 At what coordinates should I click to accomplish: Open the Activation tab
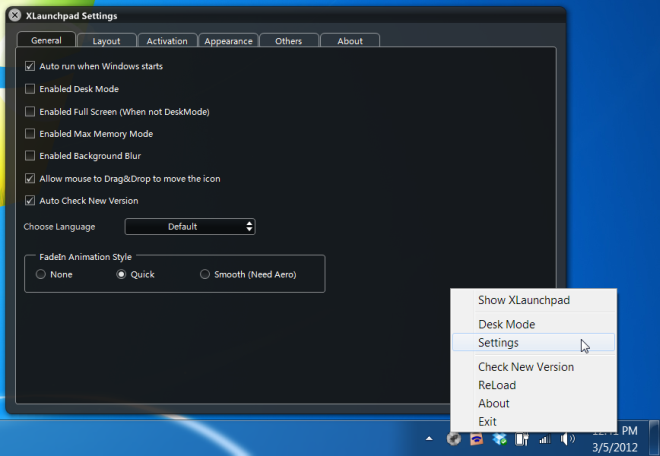pyautogui.click(x=167, y=41)
